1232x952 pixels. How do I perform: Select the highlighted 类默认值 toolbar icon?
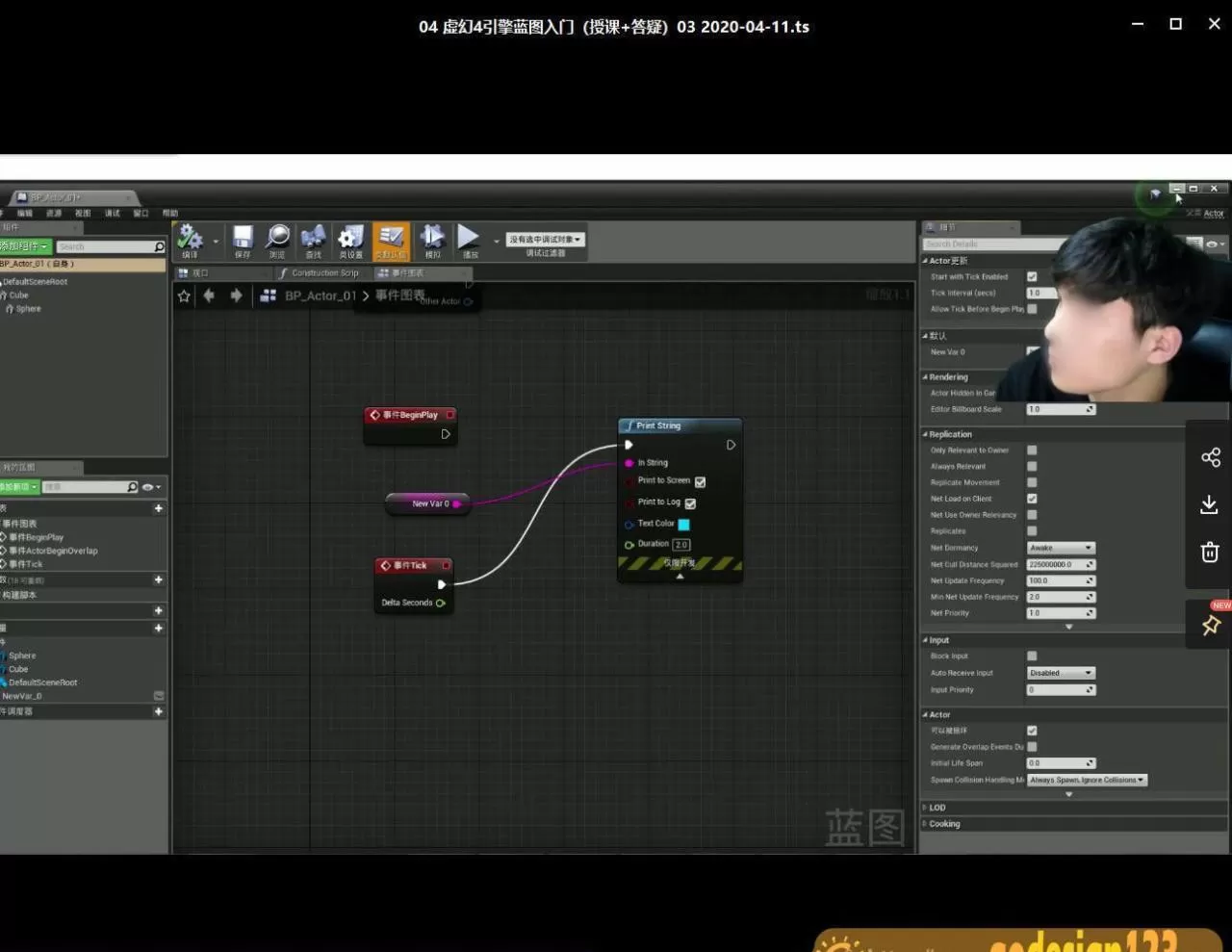pos(391,240)
